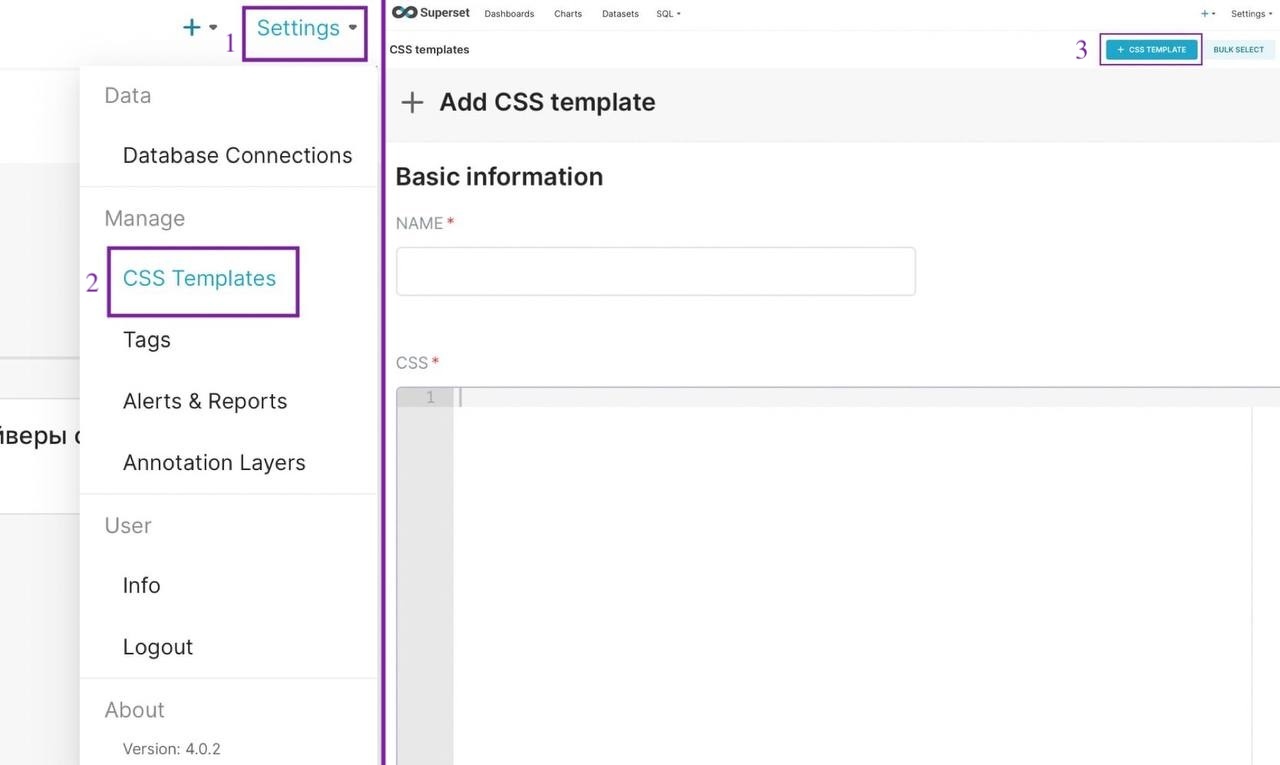The width and height of the screenshot is (1280, 765).
Task: Open the SQL dropdown in navbar
Action: (667, 14)
